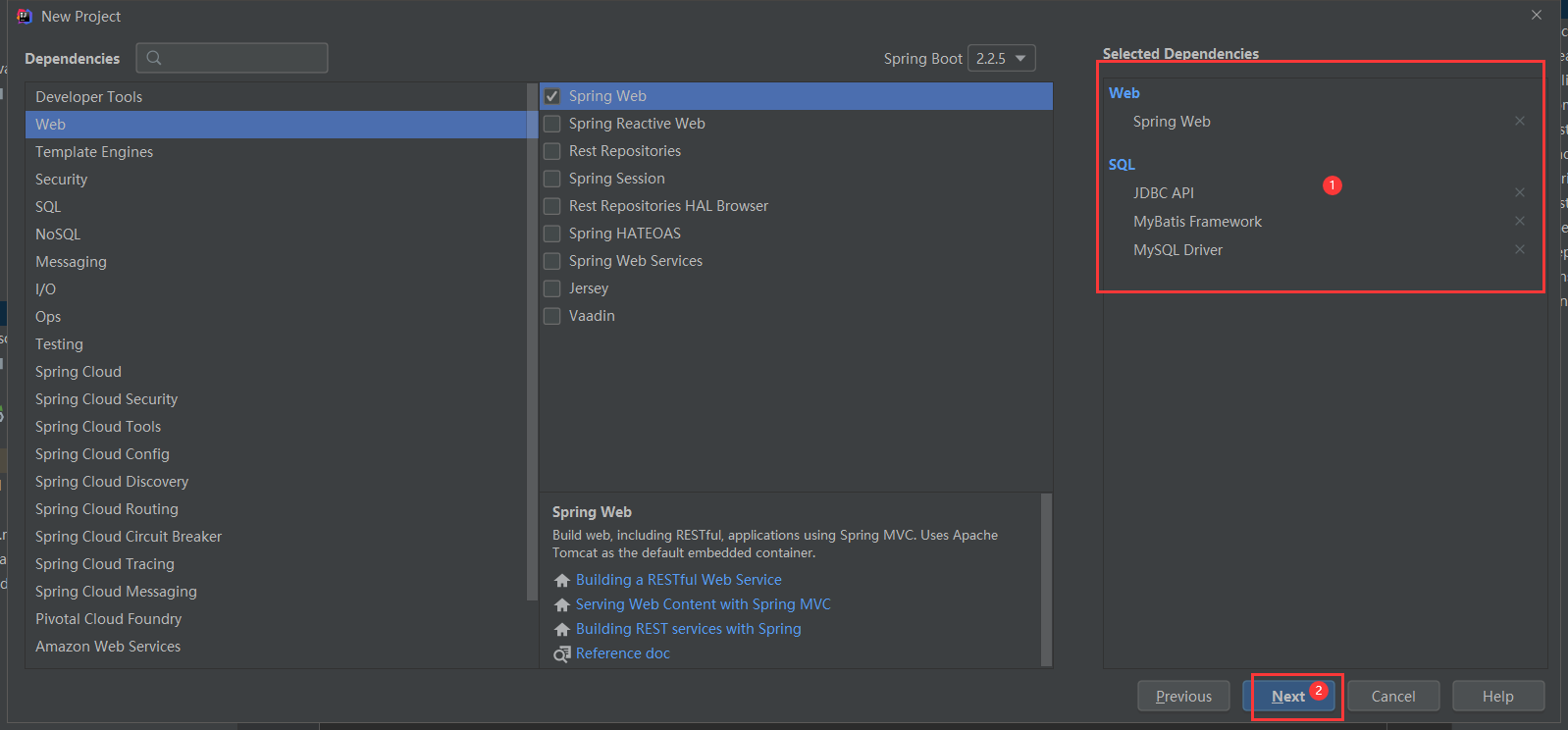The height and width of the screenshot is (730, 1568).
Task: Remove JDBC API from selected dependencies
Action: (1520, 192)
